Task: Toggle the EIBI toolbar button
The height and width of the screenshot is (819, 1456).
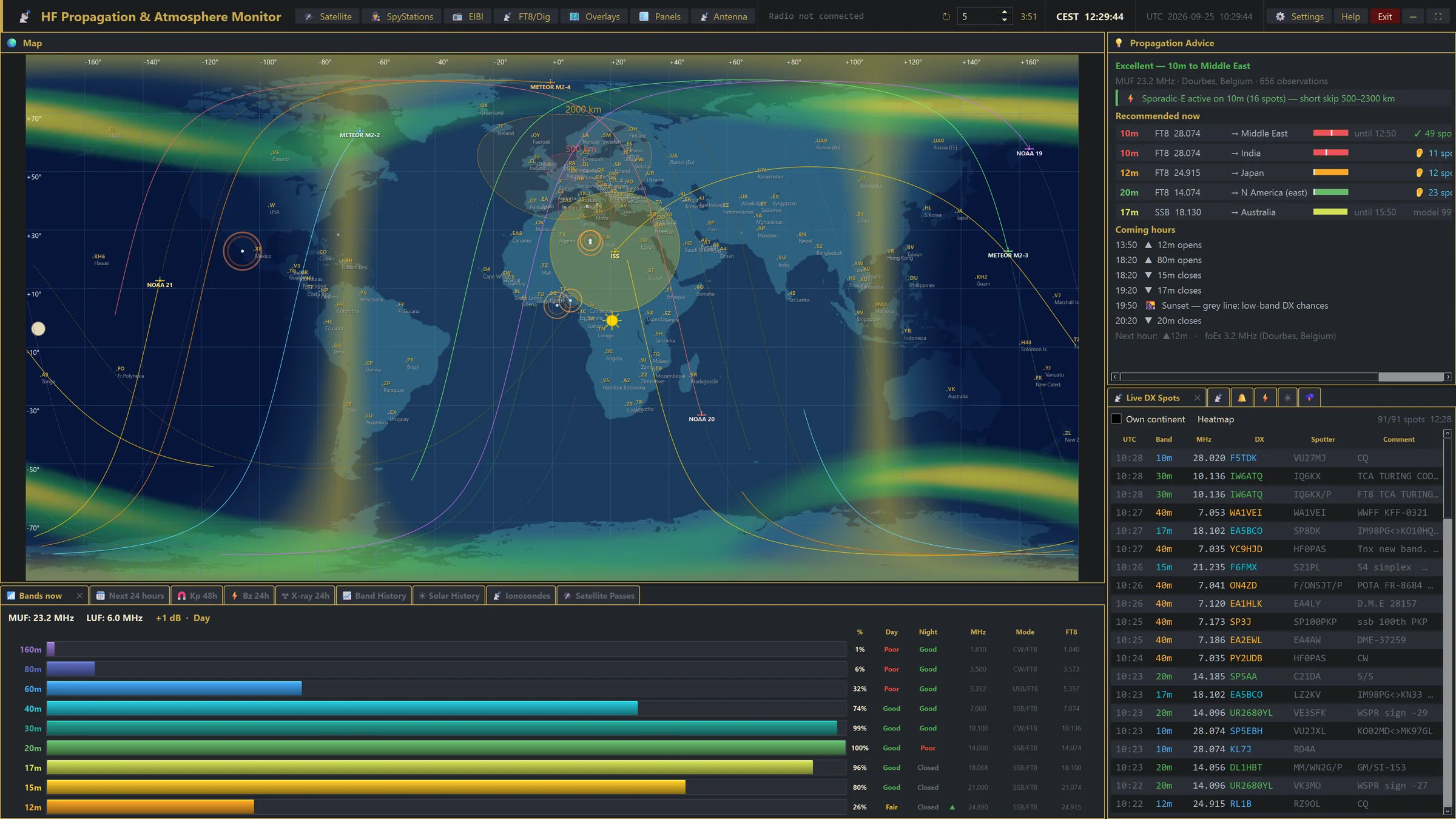Action: [x=468, y=16]
